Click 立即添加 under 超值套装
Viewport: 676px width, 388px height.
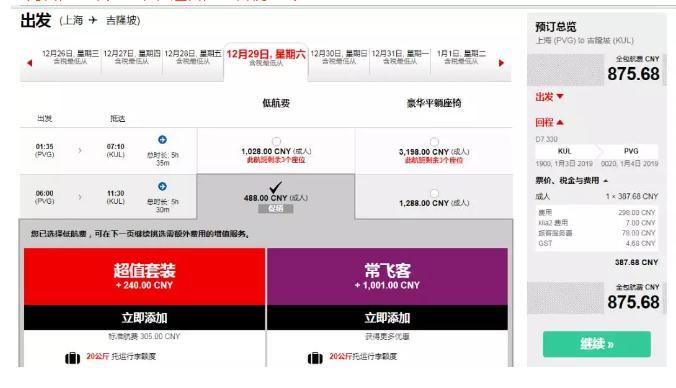(x=144, y=318)
